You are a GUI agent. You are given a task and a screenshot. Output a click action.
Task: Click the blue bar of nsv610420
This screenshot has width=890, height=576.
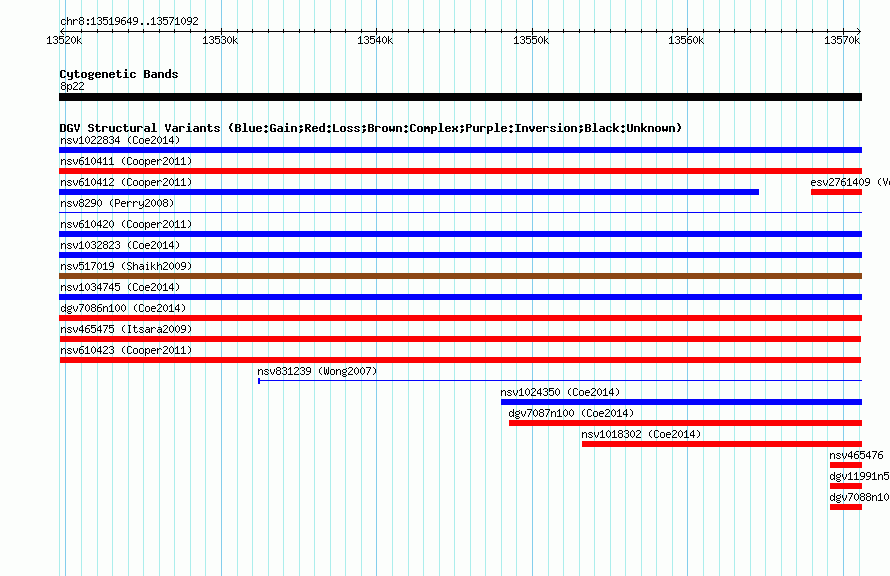(x=460, y=234)
